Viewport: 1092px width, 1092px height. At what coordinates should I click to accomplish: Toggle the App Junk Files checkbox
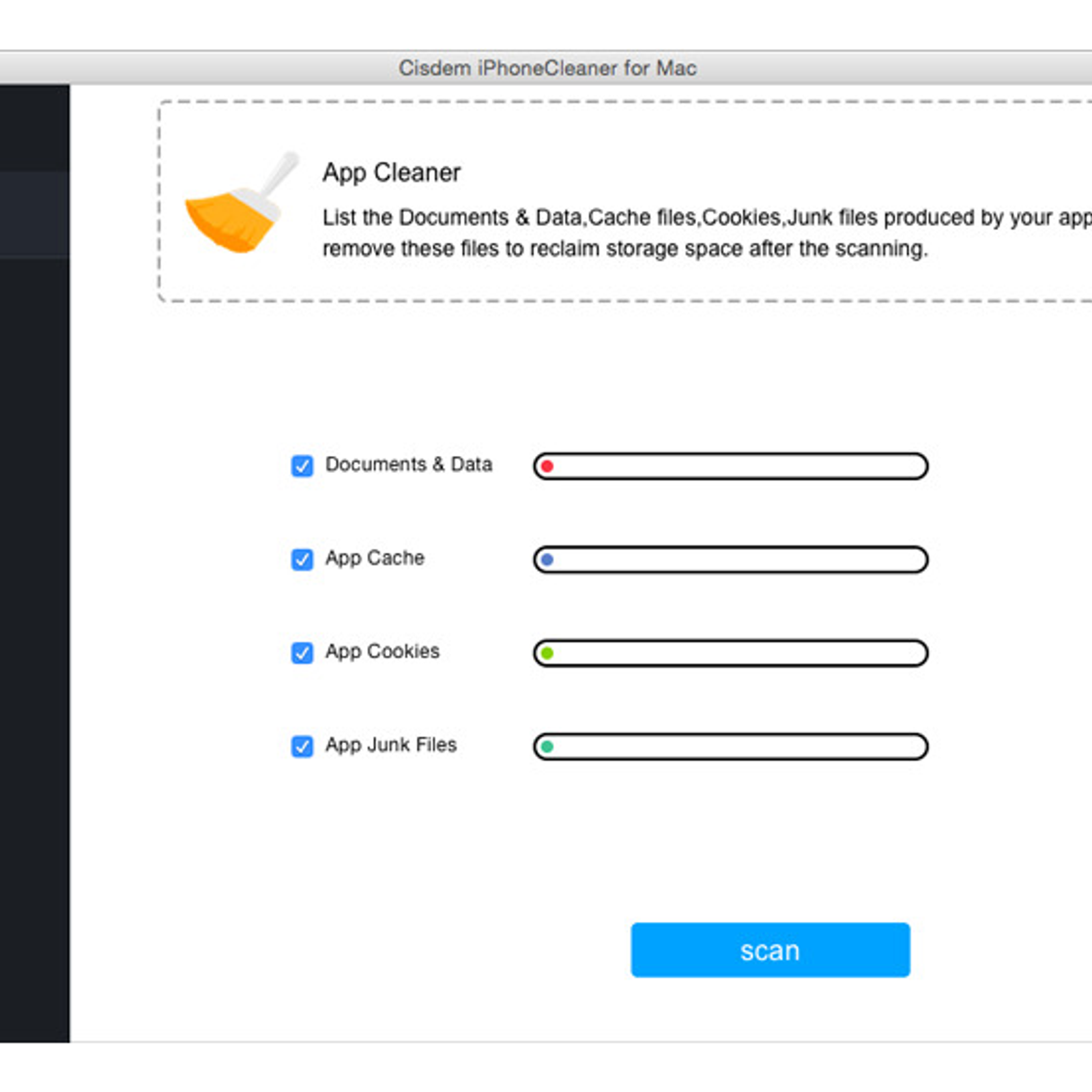coord(302,747)
